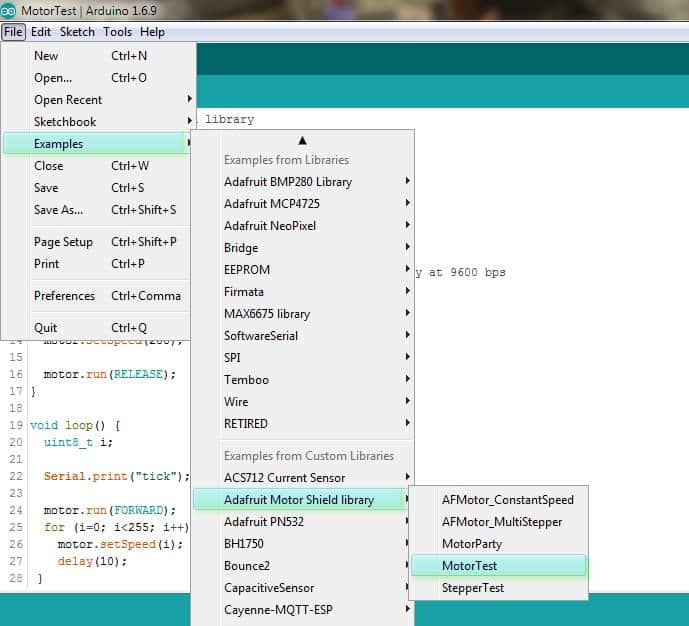Select Adafruit Motor Shield library entry
Image resolution: width=689 pixels, height=626 pixels.
click(301, 499)
